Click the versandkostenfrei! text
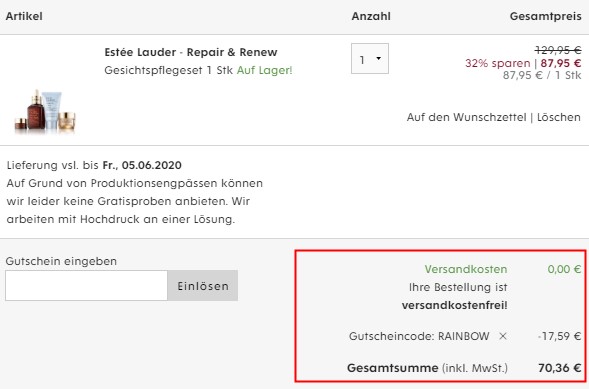 (455, 305)
